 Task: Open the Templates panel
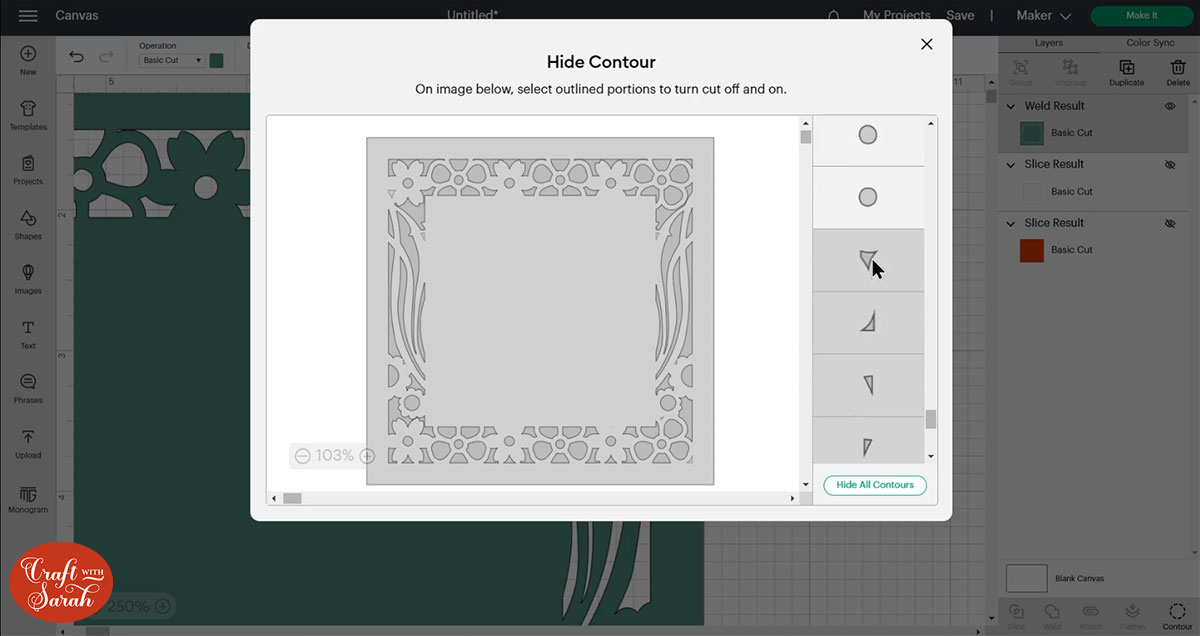28,115
